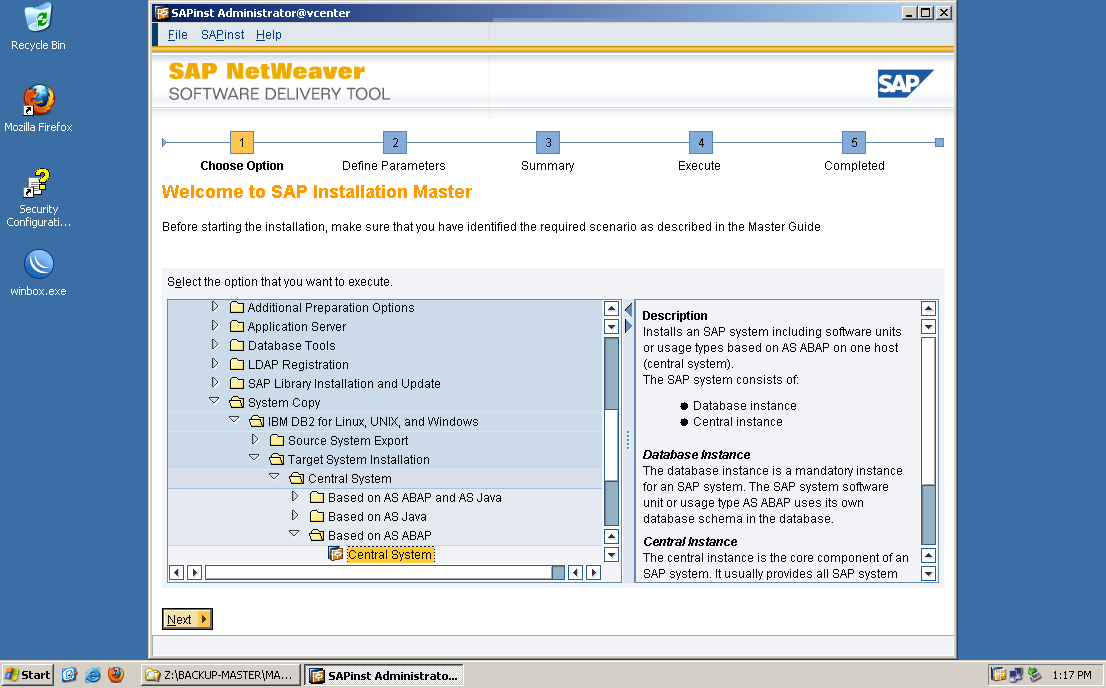Select the Central System installation option icon
The width and height of the screenshot is (1106, 688).
click(336, 554)
